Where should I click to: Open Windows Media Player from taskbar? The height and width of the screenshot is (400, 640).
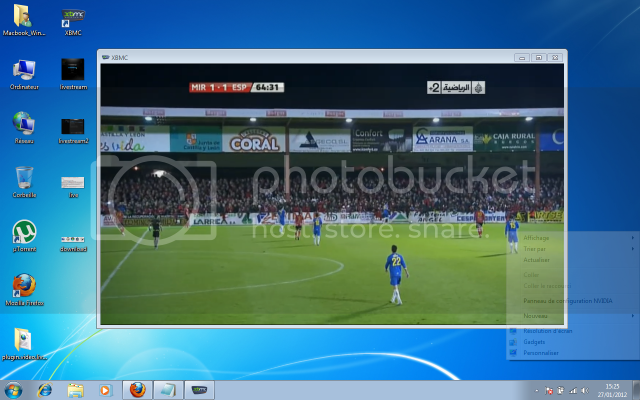point(105,390)
